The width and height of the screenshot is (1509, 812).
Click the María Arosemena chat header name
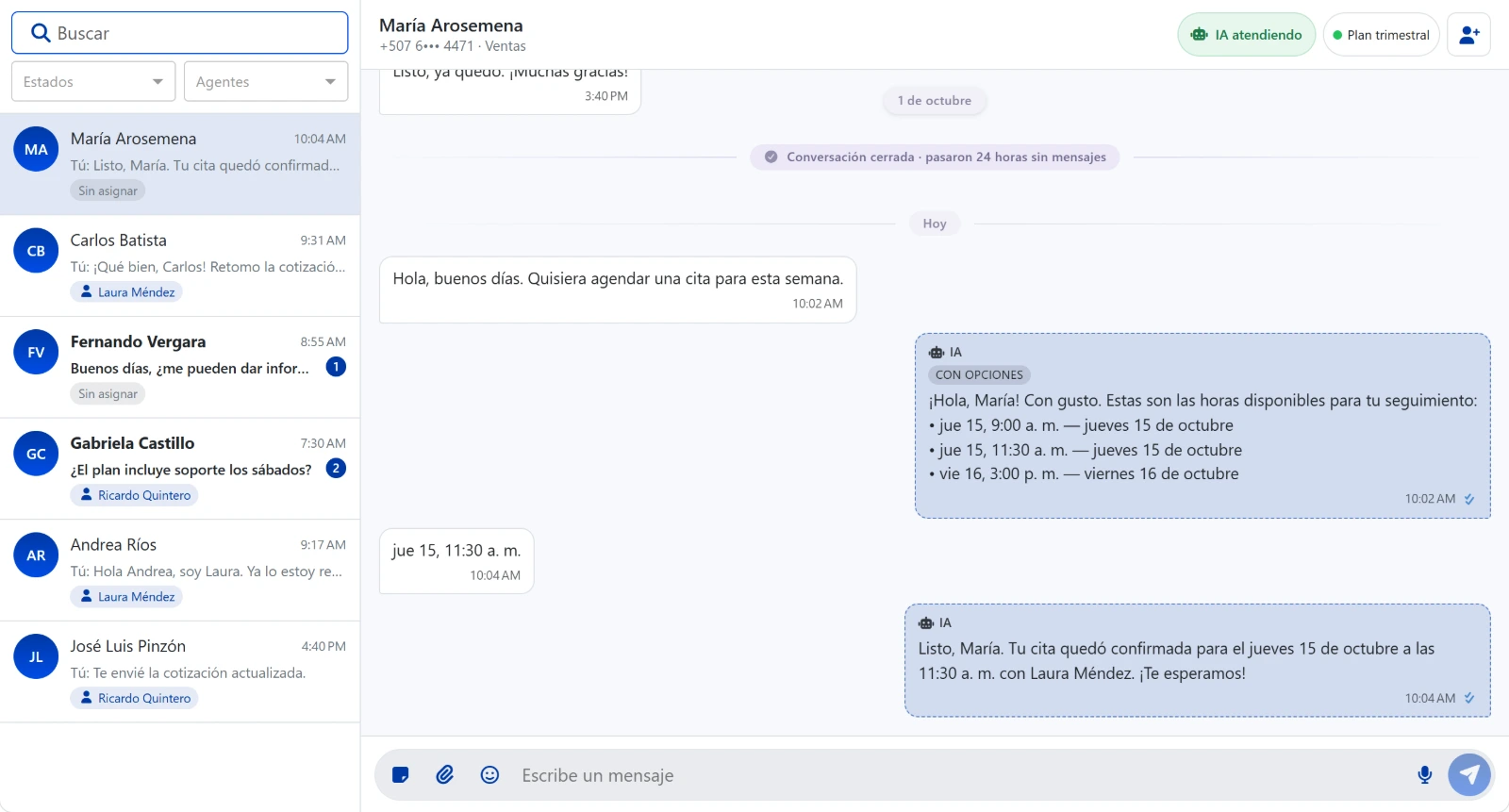(451, 25)
